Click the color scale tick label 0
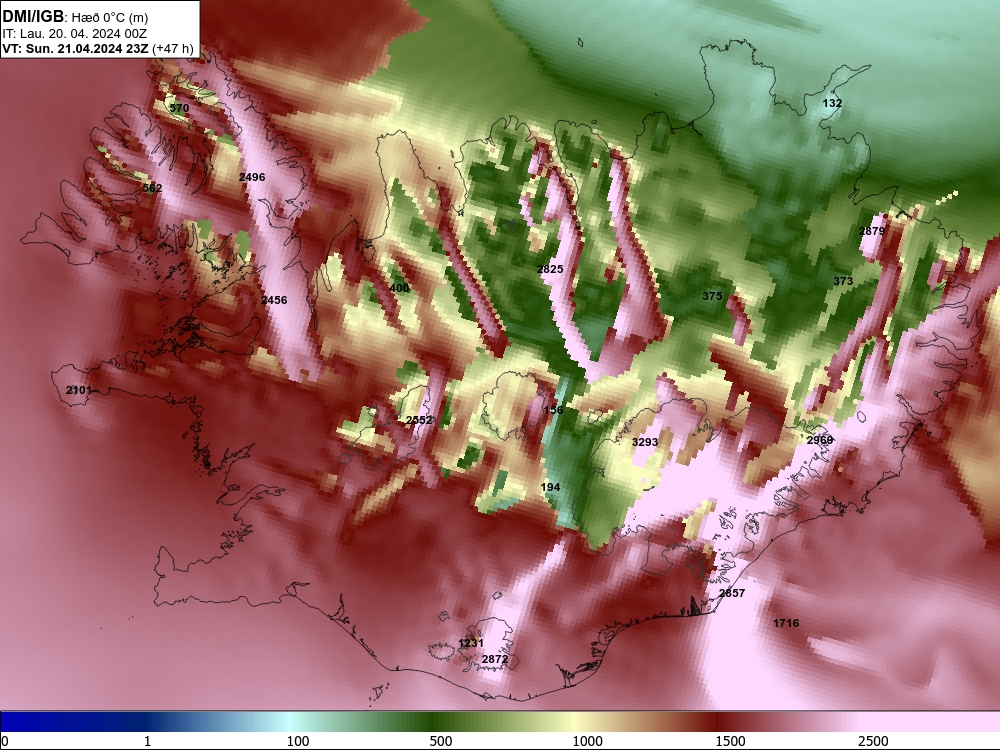This screenshot has height=750, width=1000. tap(5, 741)
